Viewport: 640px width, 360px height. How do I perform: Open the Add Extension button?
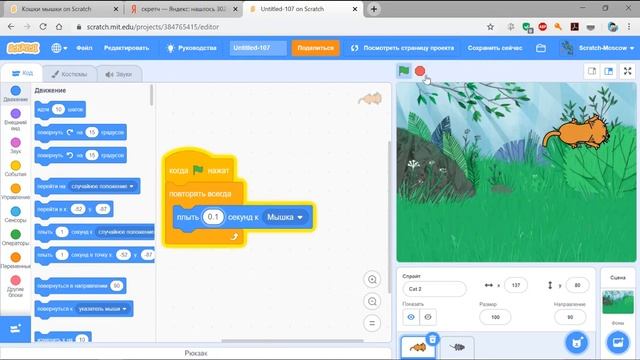[16, 329]
